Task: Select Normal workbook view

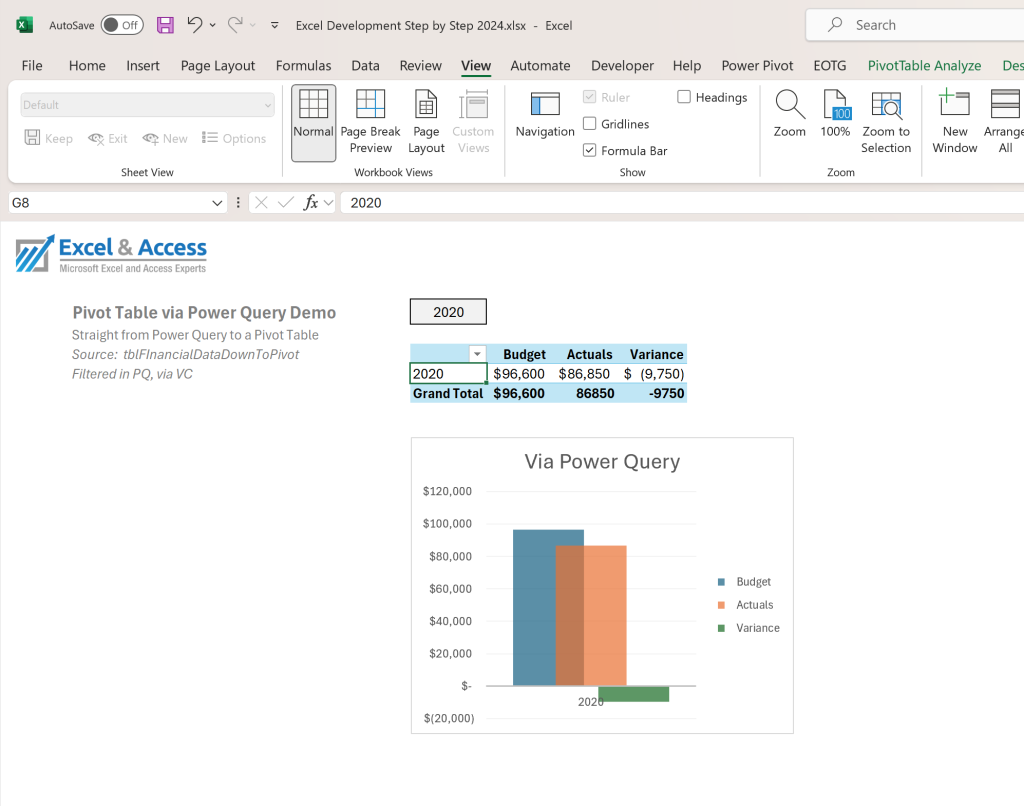Action: (313, 122)
